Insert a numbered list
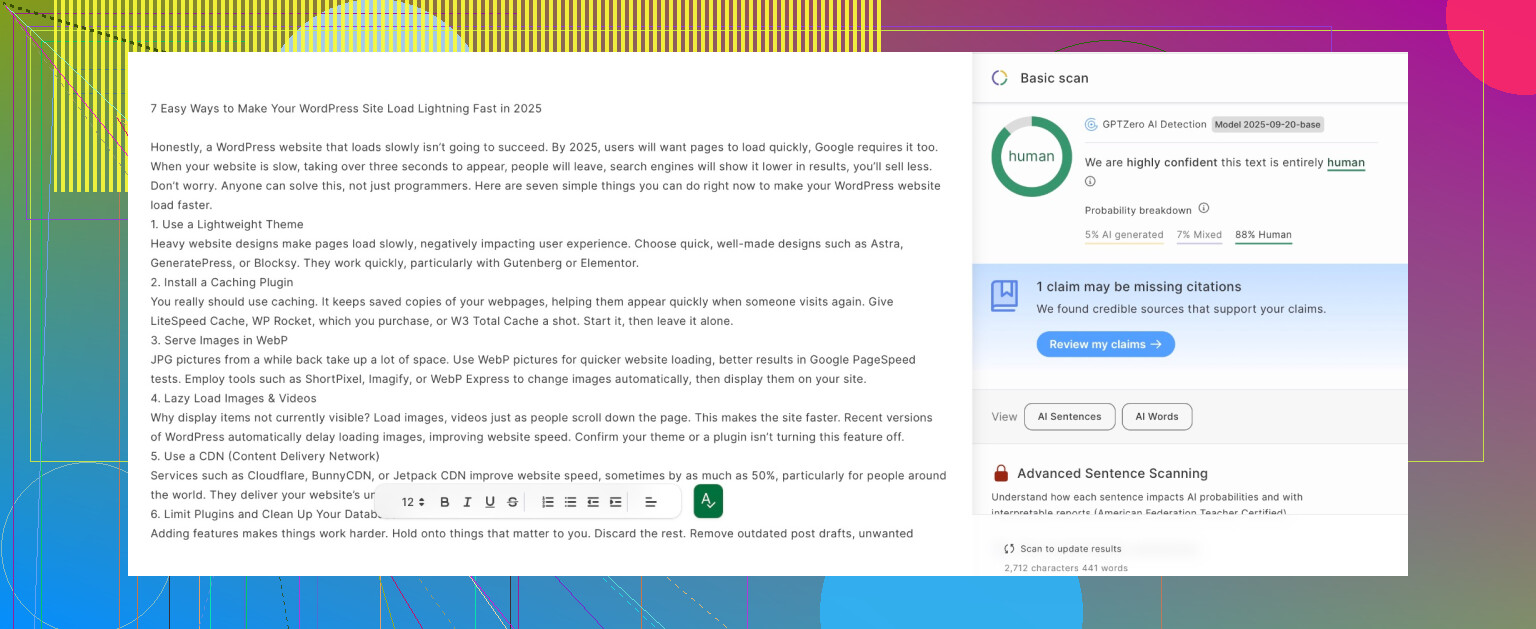This screenshot has width=1536, height=629. 548,502
